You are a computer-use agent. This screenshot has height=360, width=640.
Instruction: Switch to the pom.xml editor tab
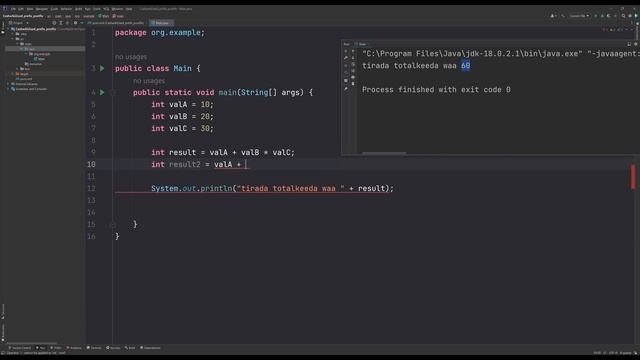pyautogui.click(x=116, y=23)
